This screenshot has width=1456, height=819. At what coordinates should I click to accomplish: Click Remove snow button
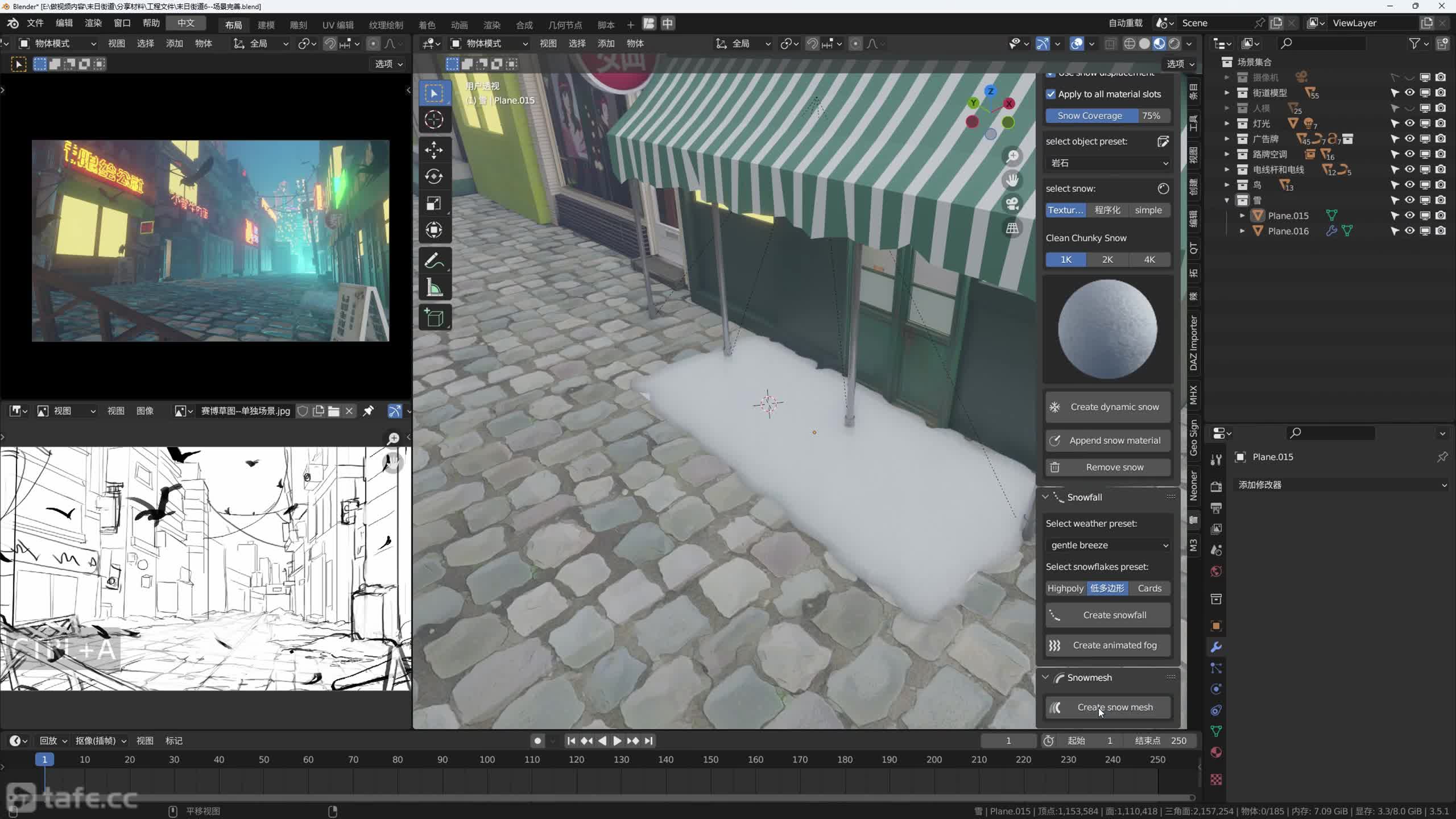(x=1108, y=468)
